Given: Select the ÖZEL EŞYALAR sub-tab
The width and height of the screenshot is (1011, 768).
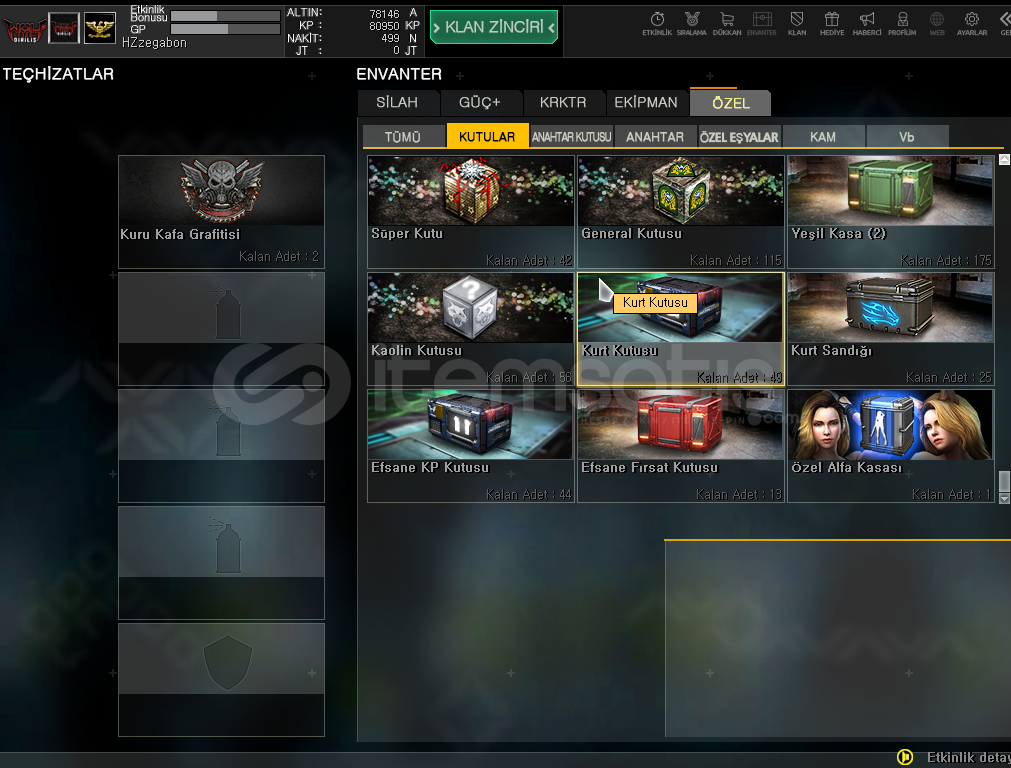Looking at the screenshot, I should [739, 137].
